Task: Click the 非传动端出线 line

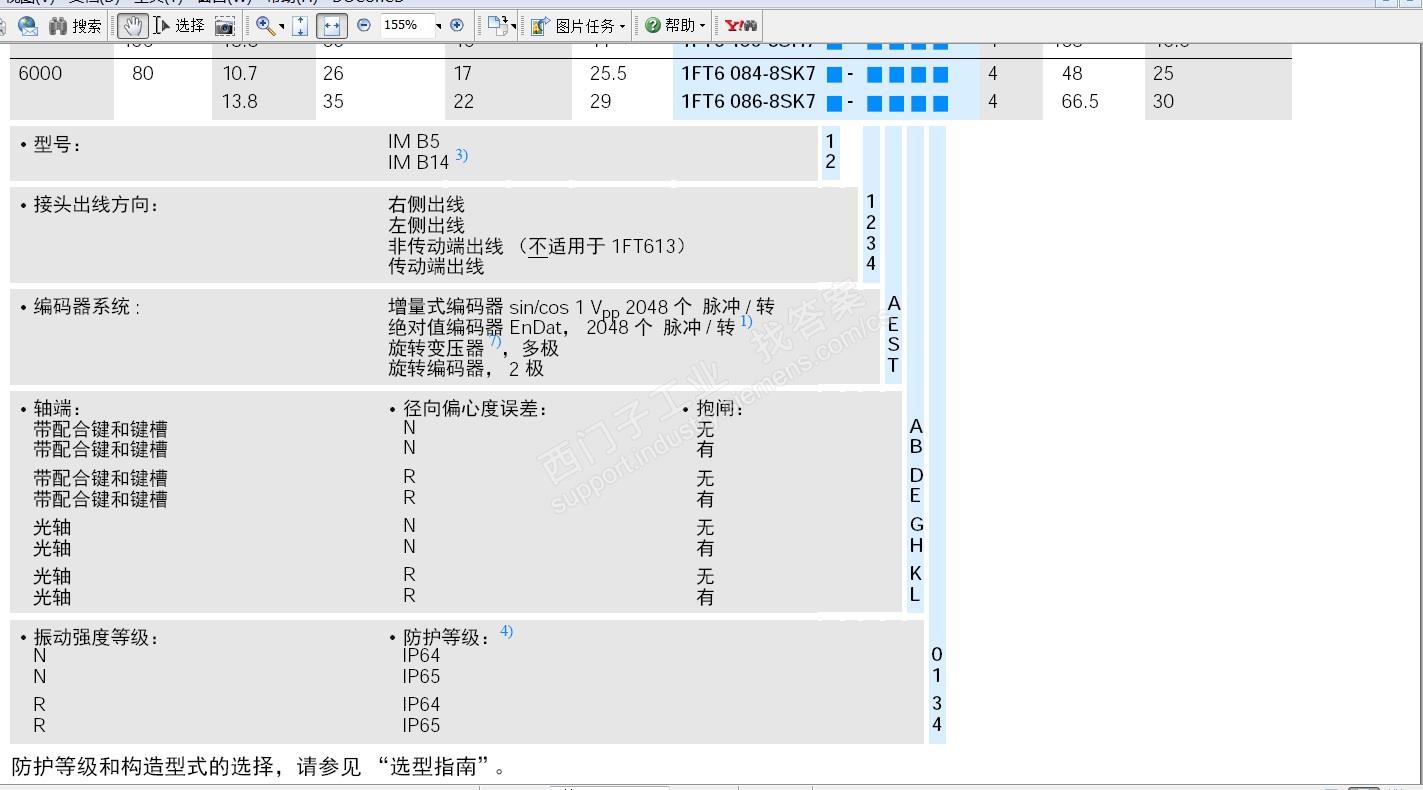Action: [538, 246]
